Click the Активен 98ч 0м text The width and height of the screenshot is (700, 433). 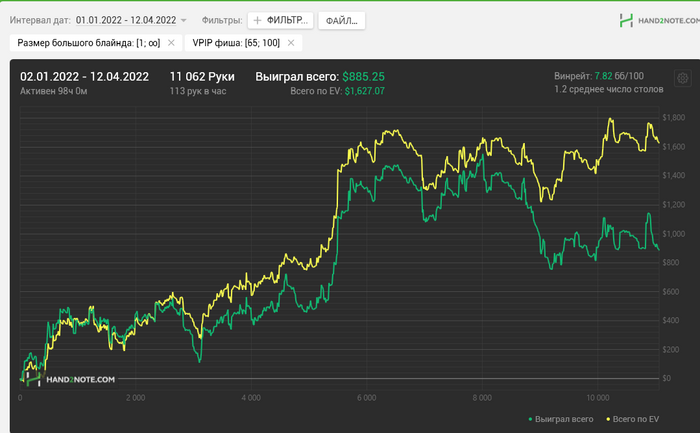click(x=54, y=91)
